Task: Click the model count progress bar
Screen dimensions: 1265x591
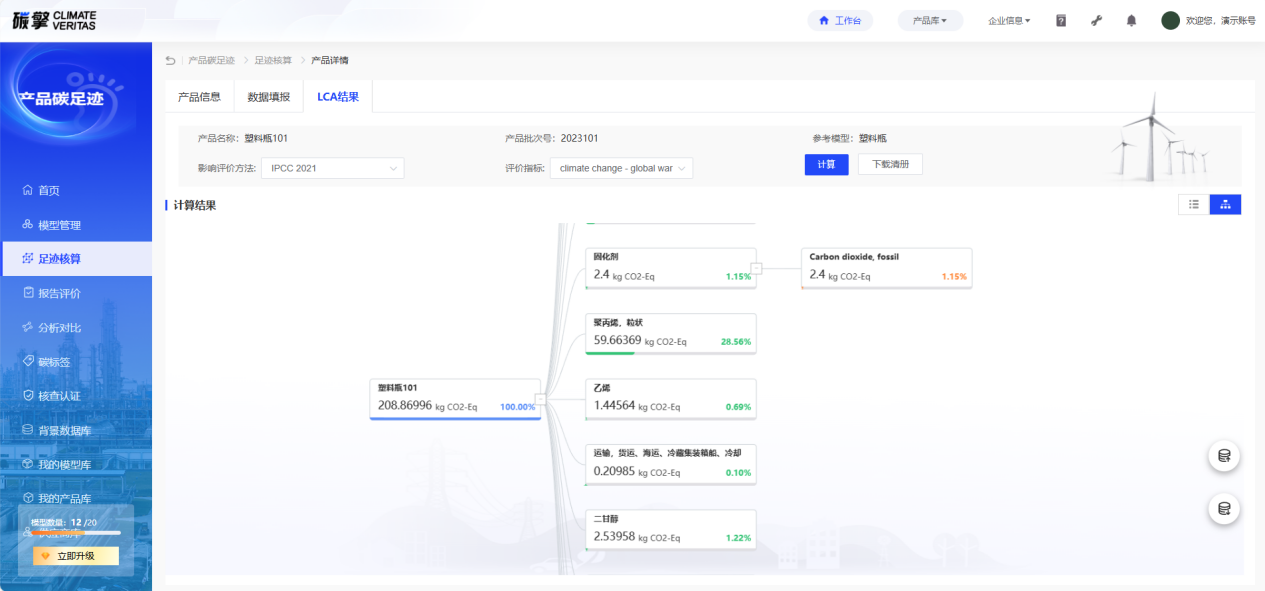Action: pos(76,533)
